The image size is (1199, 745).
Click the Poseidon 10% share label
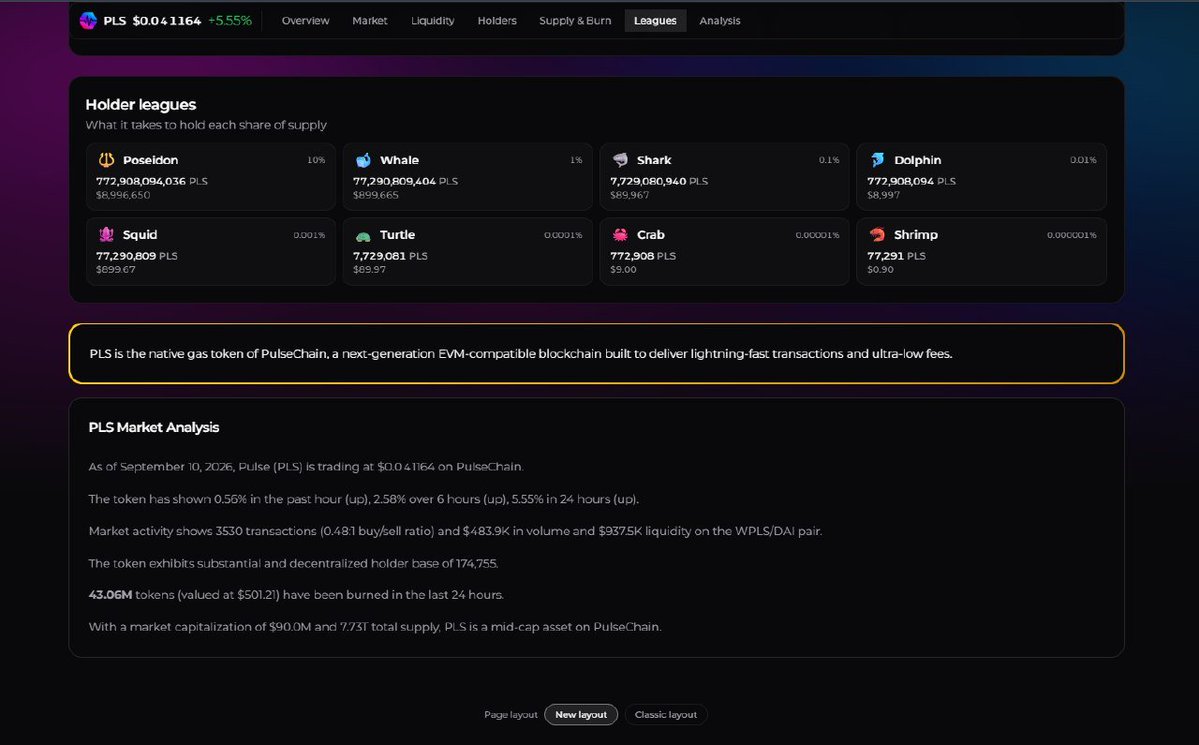pyautogui.click(x=316, y=160)
